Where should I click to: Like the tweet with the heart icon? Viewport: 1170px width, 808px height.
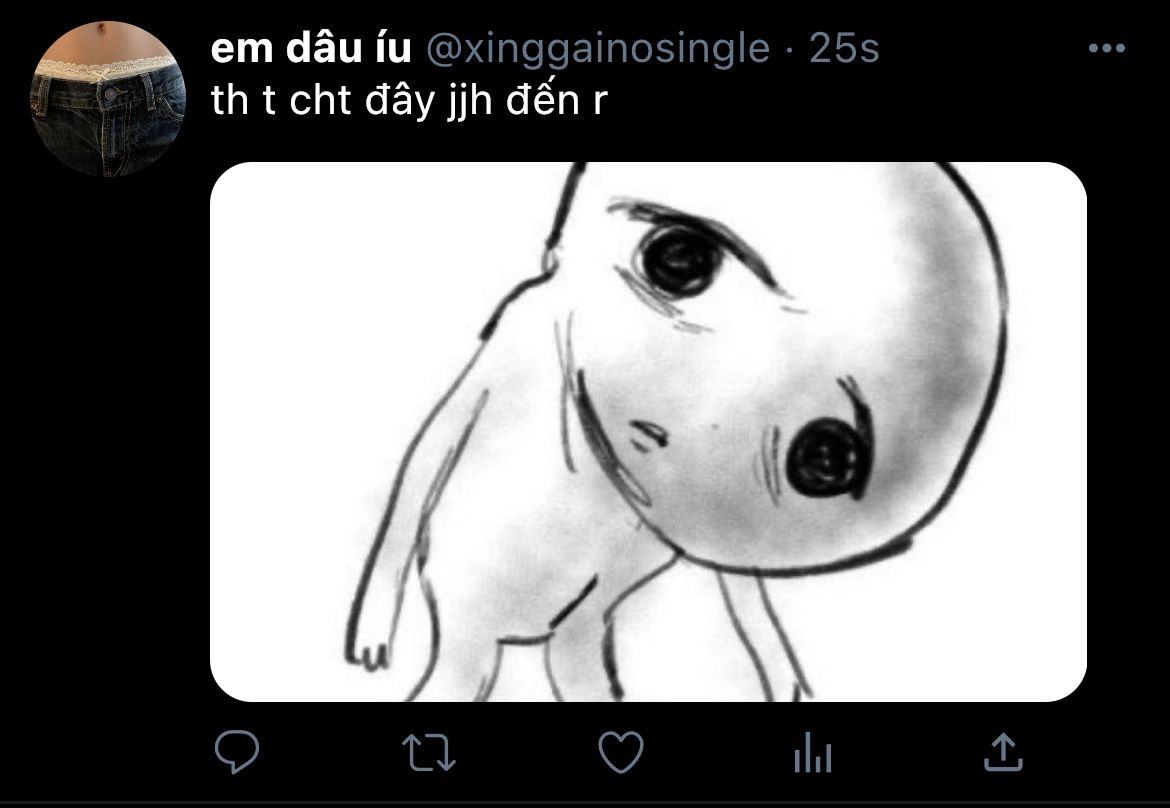click(x=621, y=752)
